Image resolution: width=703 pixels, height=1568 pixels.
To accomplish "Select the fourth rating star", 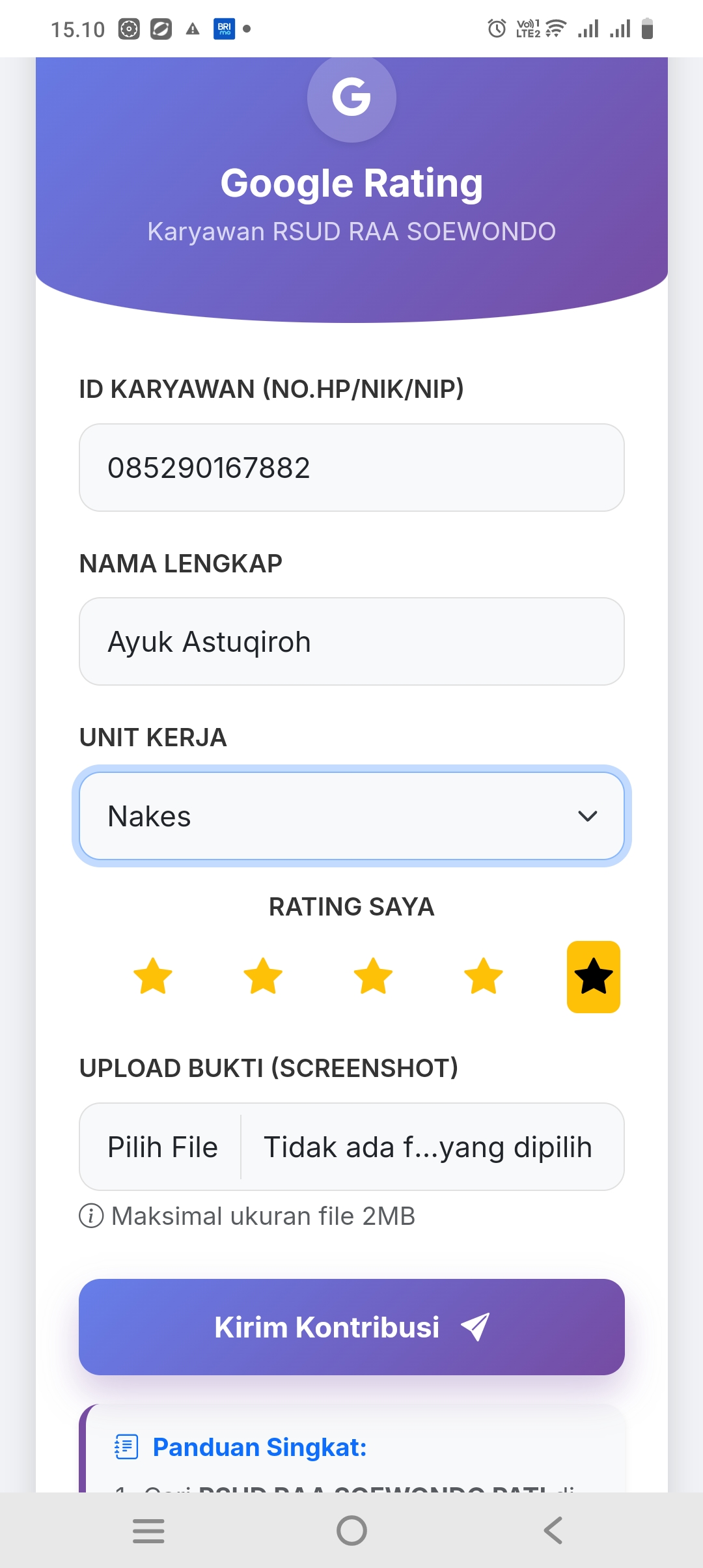I will 484,976.
